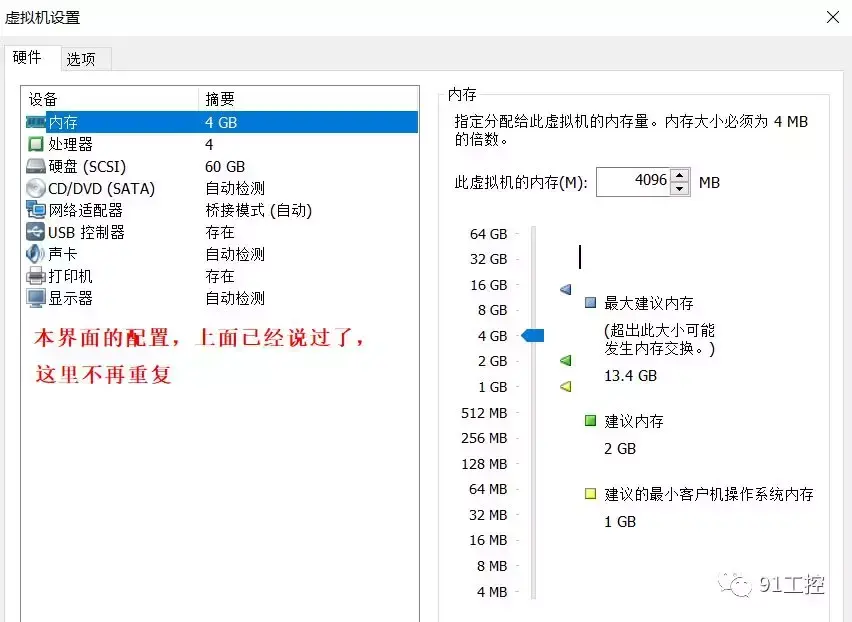Click the memory slider thumb at 4 GB
Screen dimensions: 852x622
point(532,336)
